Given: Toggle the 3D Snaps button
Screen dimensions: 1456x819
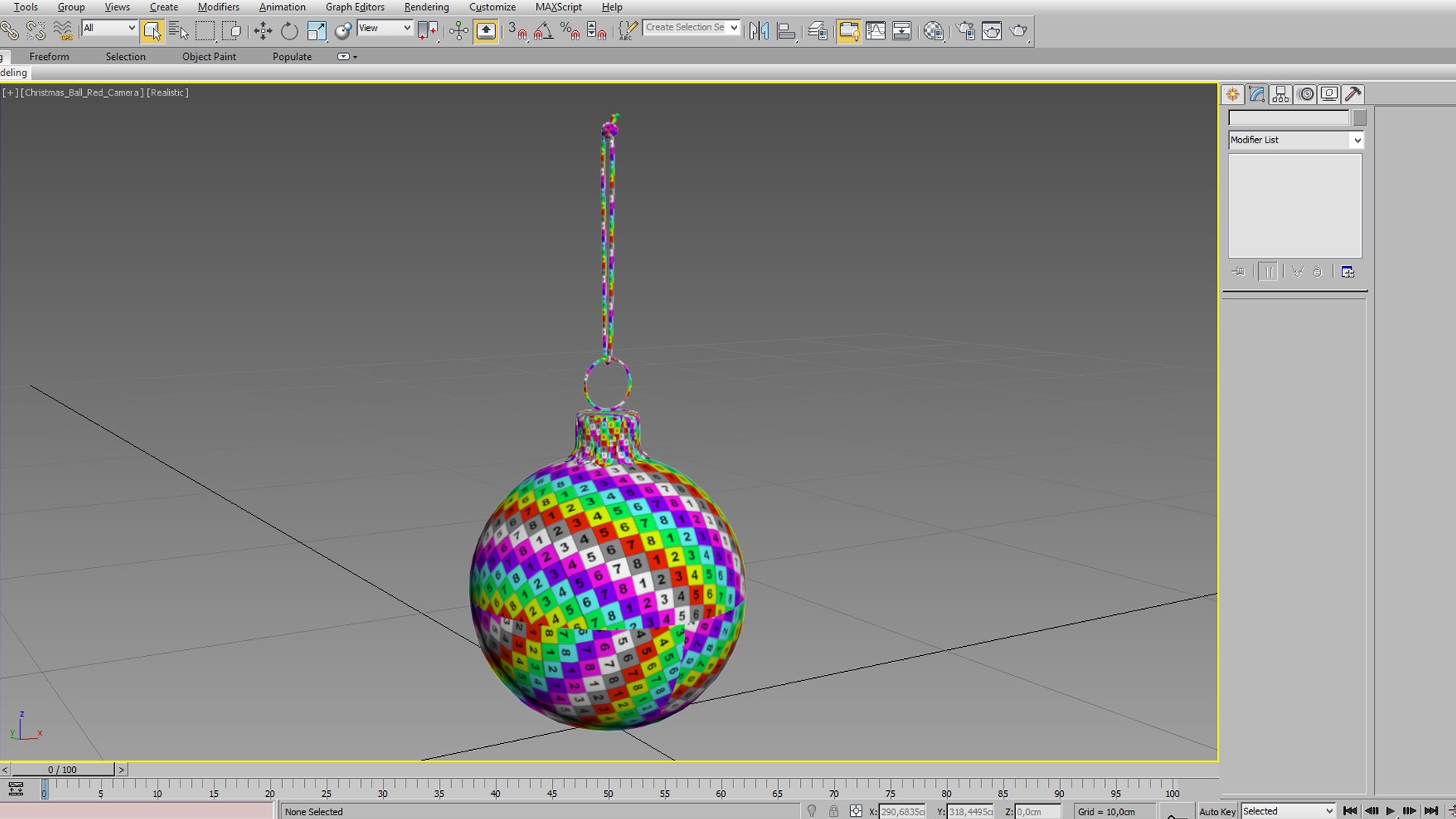Looking at the screenshot, I should pos(517,31).
